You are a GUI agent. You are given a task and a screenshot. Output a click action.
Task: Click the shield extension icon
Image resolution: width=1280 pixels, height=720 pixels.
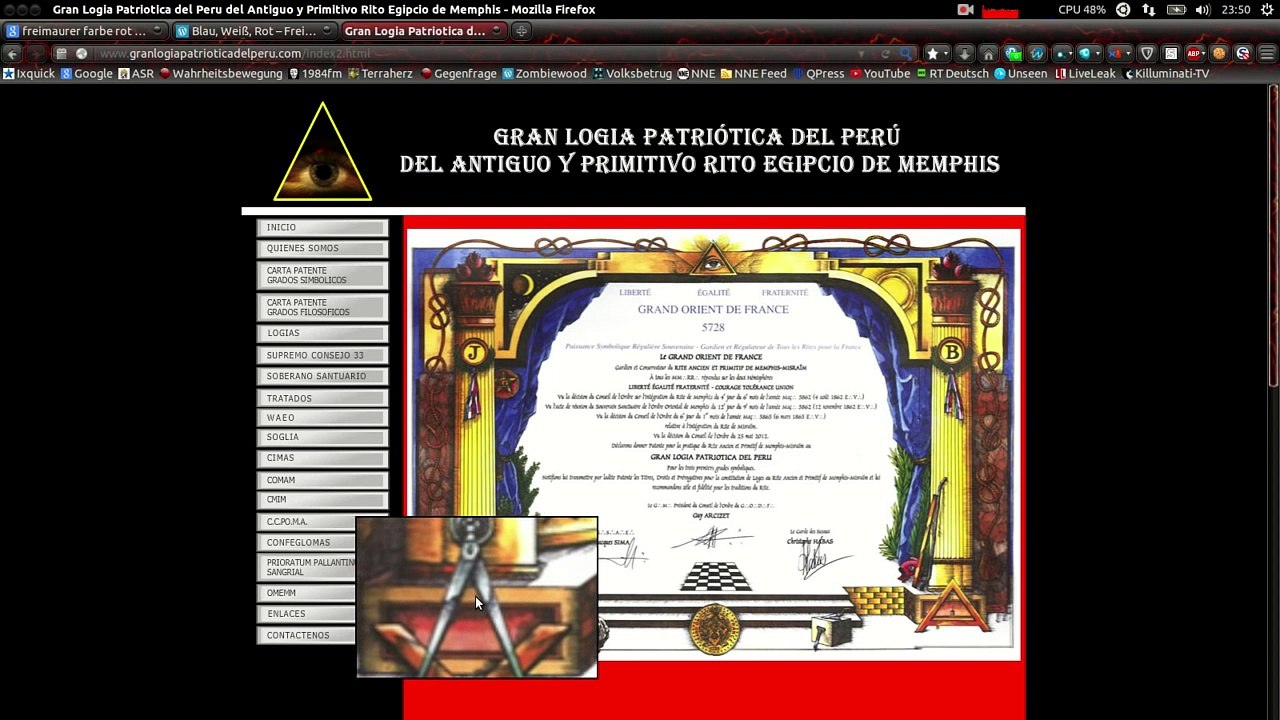(1147, 54)
